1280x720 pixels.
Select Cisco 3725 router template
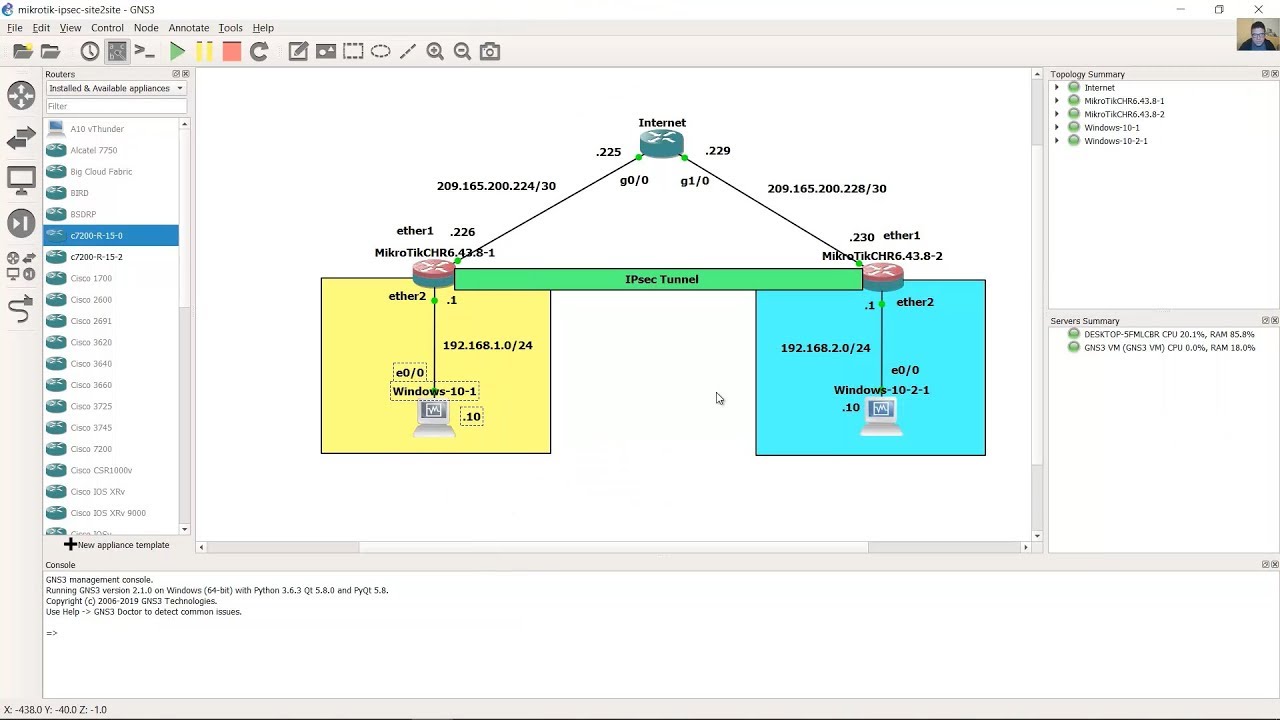(x=111, y=406)
